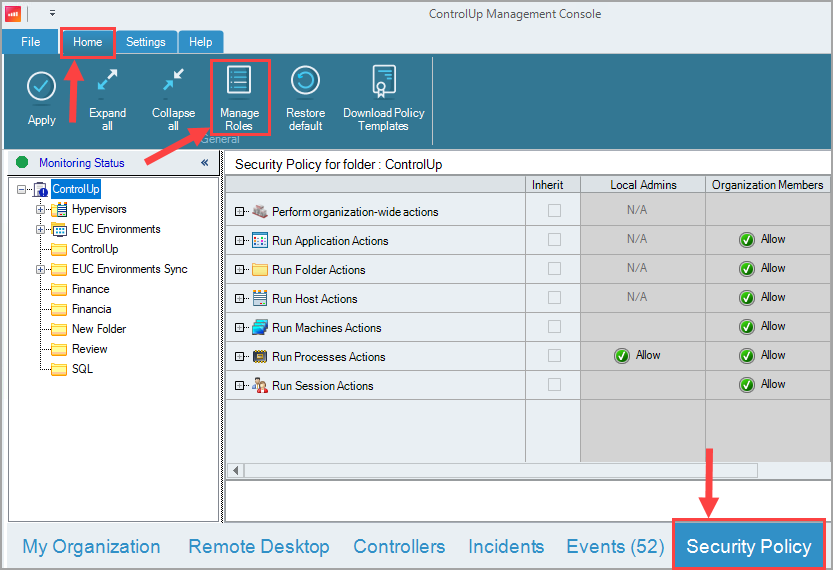Click Organization Members Allow icon for Run Application Actions
833x570 pixels.
coord(747,240)
